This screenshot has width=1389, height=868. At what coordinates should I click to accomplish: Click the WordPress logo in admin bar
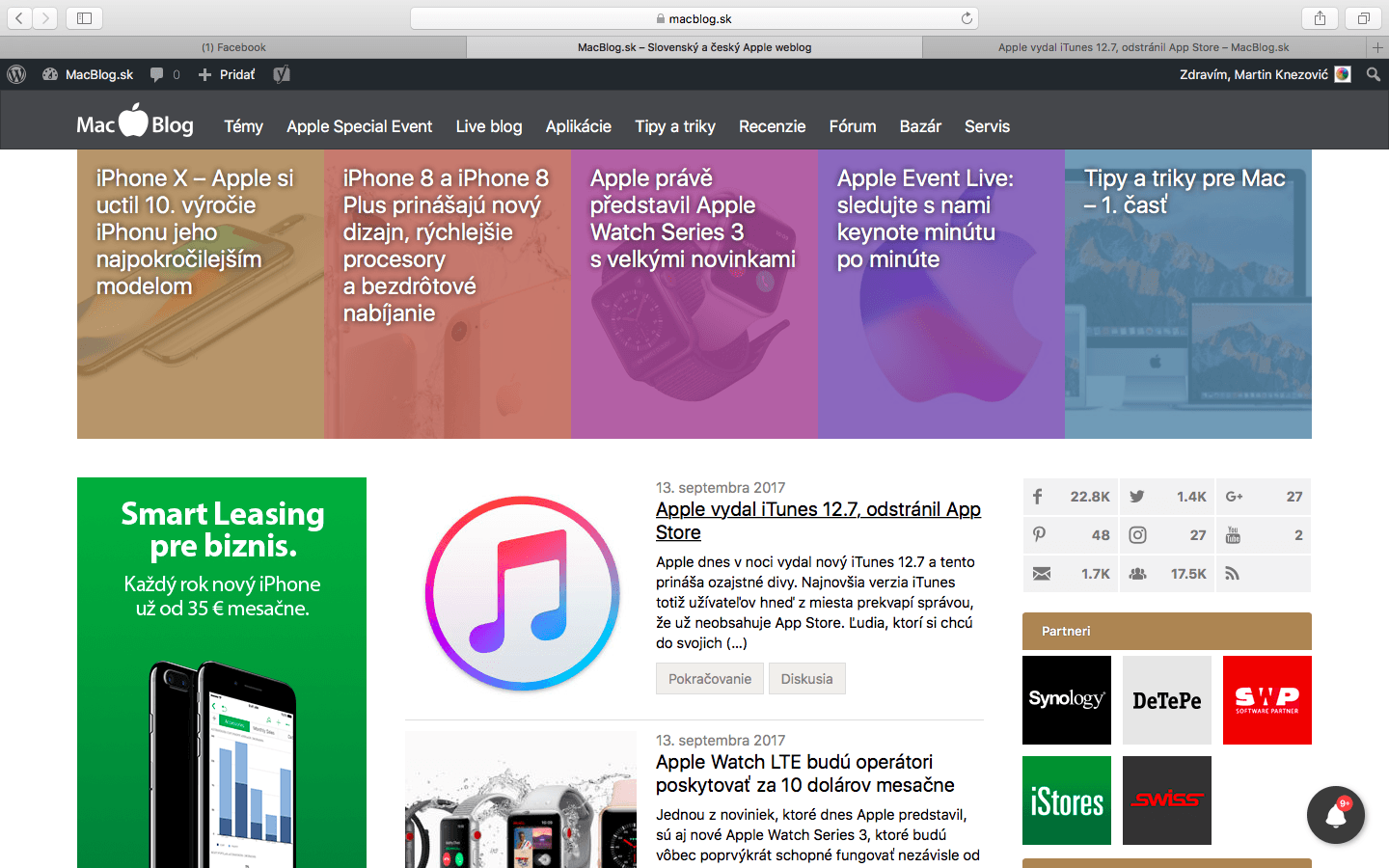coord(16,74)
